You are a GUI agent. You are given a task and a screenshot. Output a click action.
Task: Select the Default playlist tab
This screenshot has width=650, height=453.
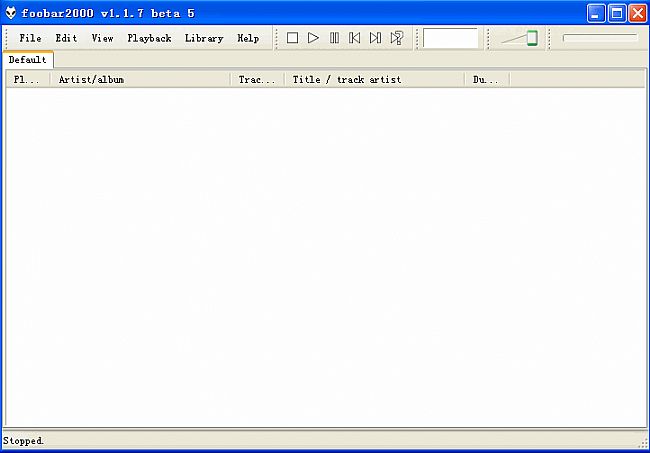coord(28,60)
